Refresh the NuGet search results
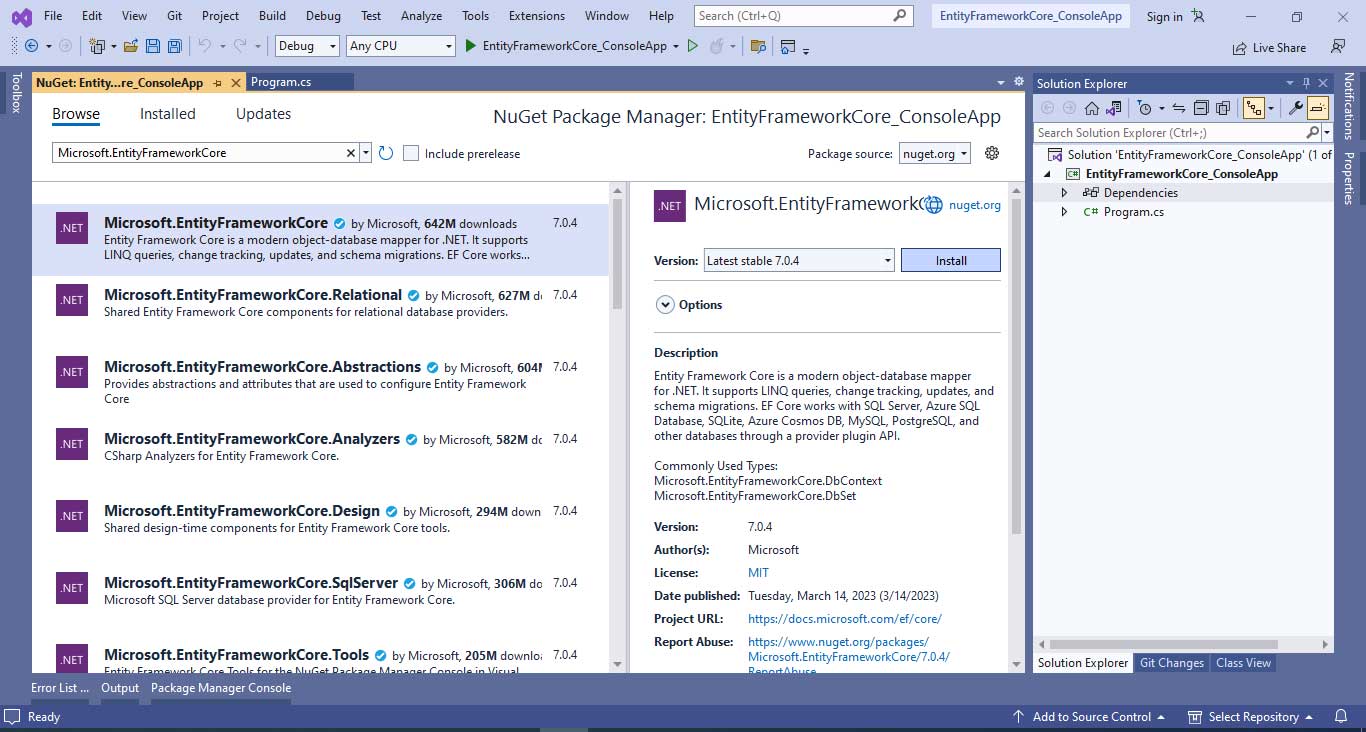 pyautogui.click(x=386, y=153)
